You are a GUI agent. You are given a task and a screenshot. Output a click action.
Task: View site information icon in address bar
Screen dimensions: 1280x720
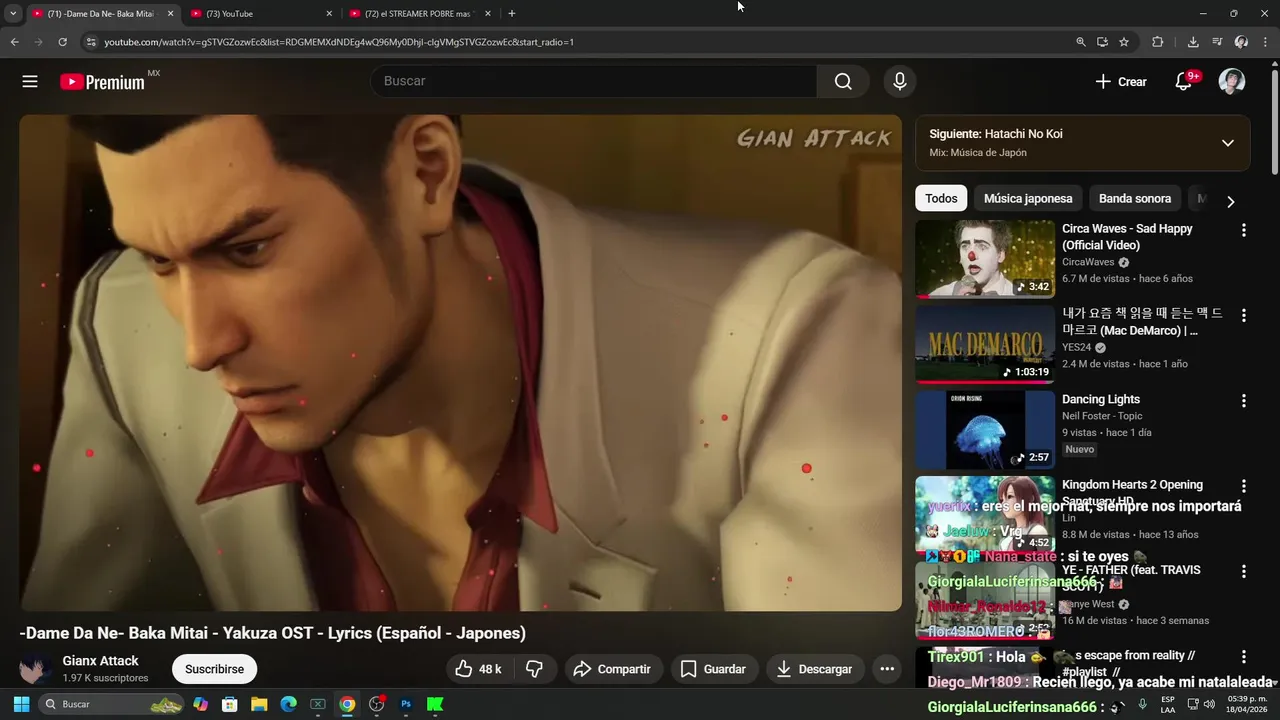[91, 42]
